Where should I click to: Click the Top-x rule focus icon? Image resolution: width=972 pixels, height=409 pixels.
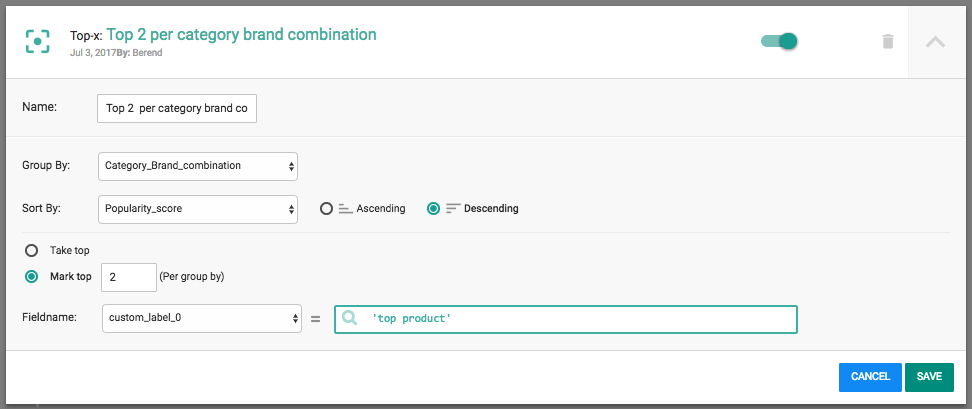[37, 41]
